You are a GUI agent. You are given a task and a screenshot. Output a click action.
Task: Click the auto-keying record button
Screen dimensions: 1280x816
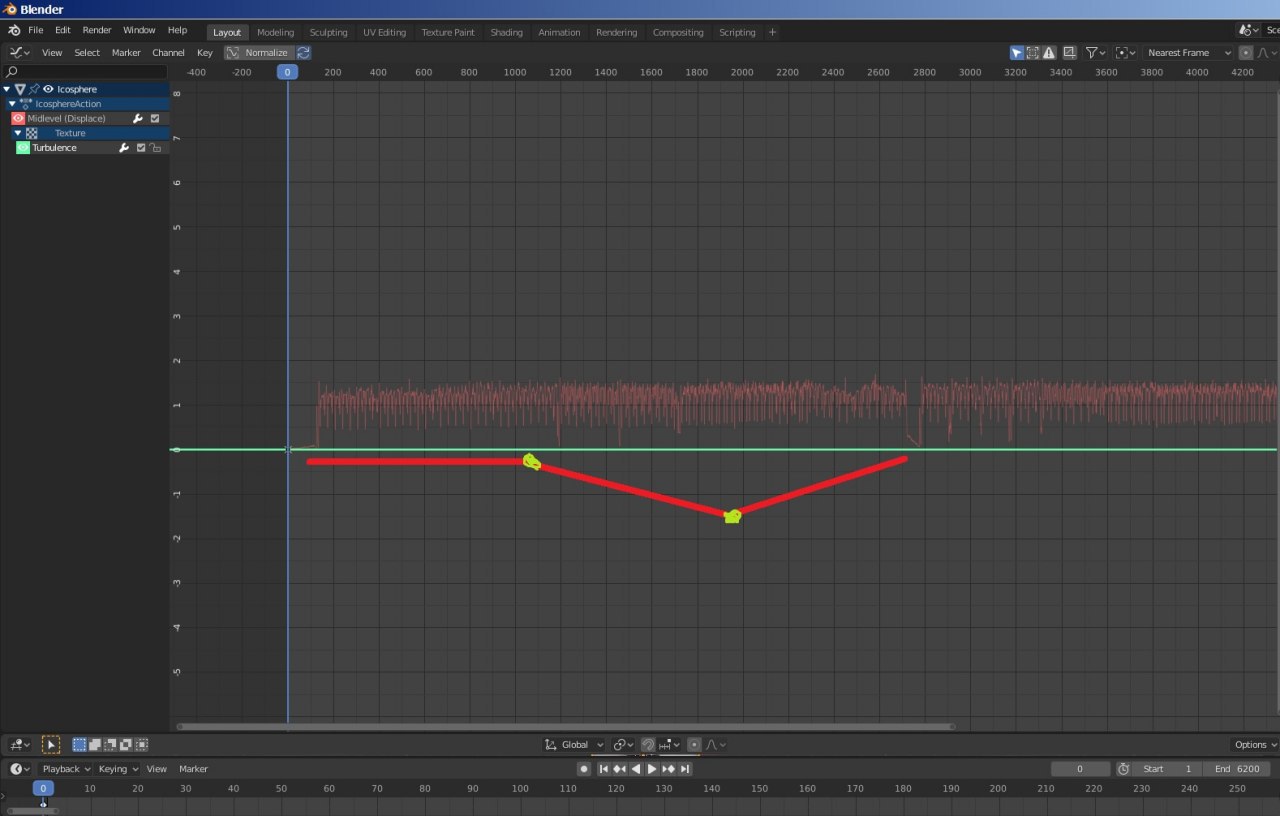[x=584, y=769]
